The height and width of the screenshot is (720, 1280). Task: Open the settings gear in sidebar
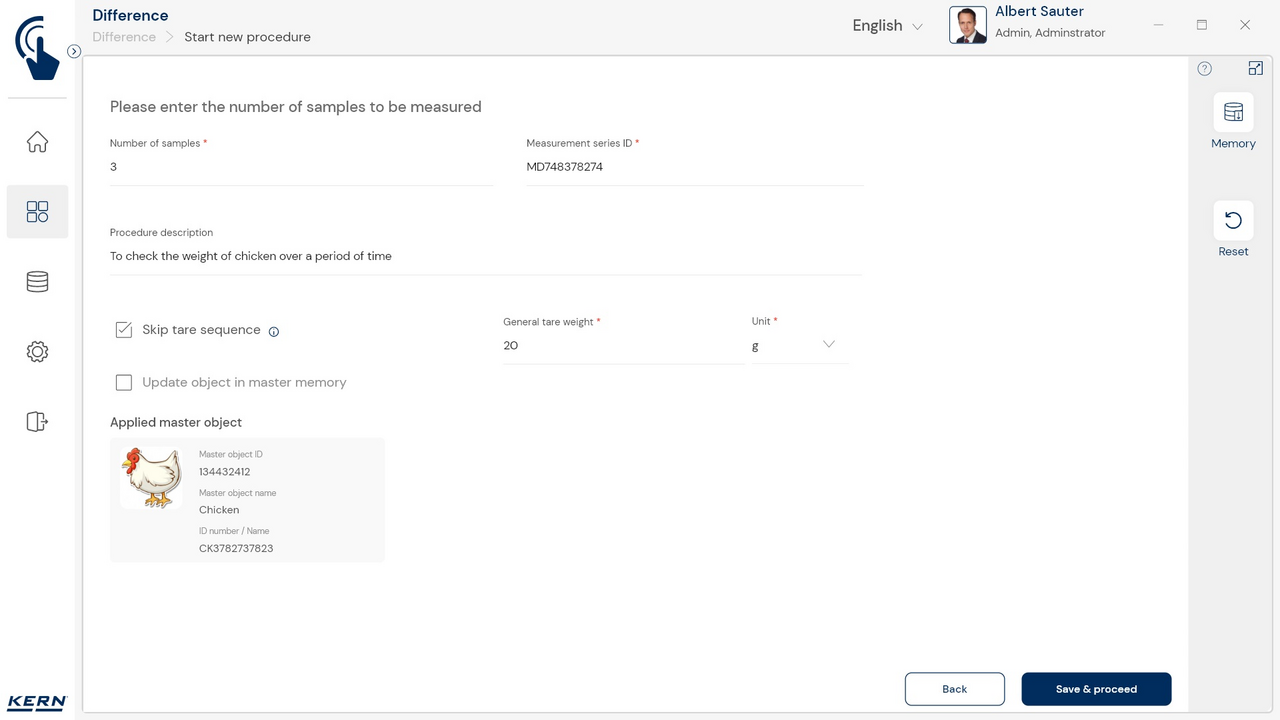37,352
